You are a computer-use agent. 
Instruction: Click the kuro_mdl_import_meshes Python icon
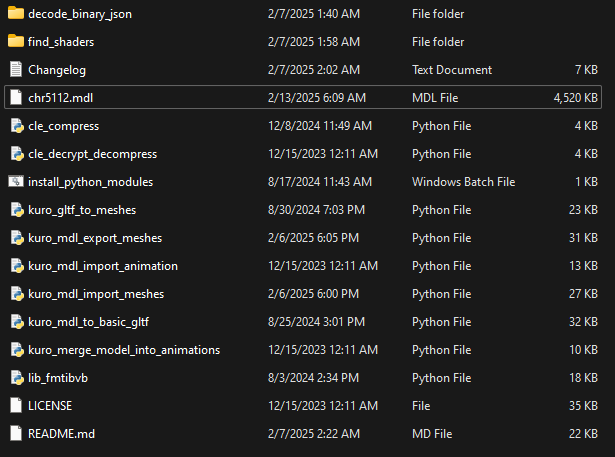point(17,293)
